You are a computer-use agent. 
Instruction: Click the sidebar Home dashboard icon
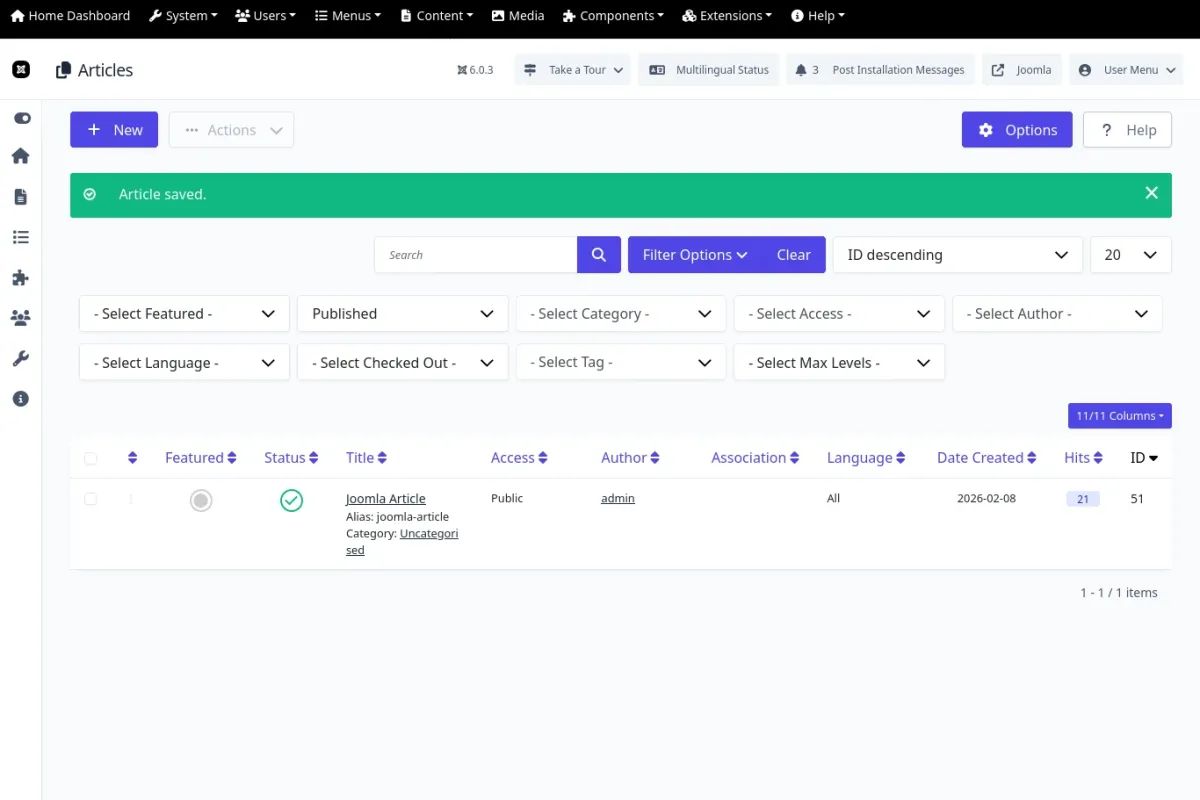click(21, 156)
